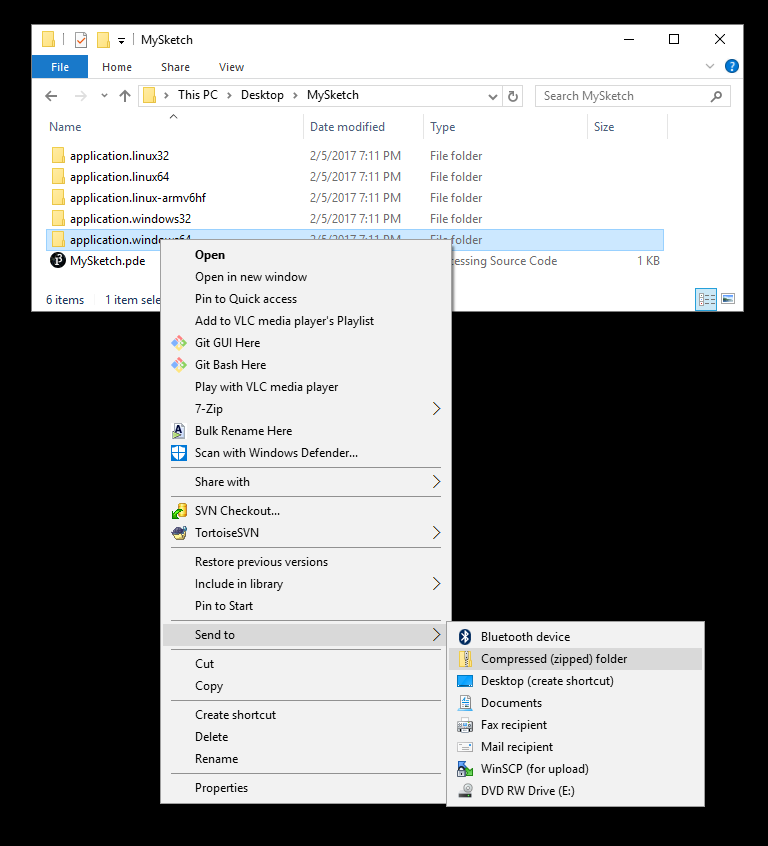Click breadcrumb arrow after This PC

(x=229, y=95)
